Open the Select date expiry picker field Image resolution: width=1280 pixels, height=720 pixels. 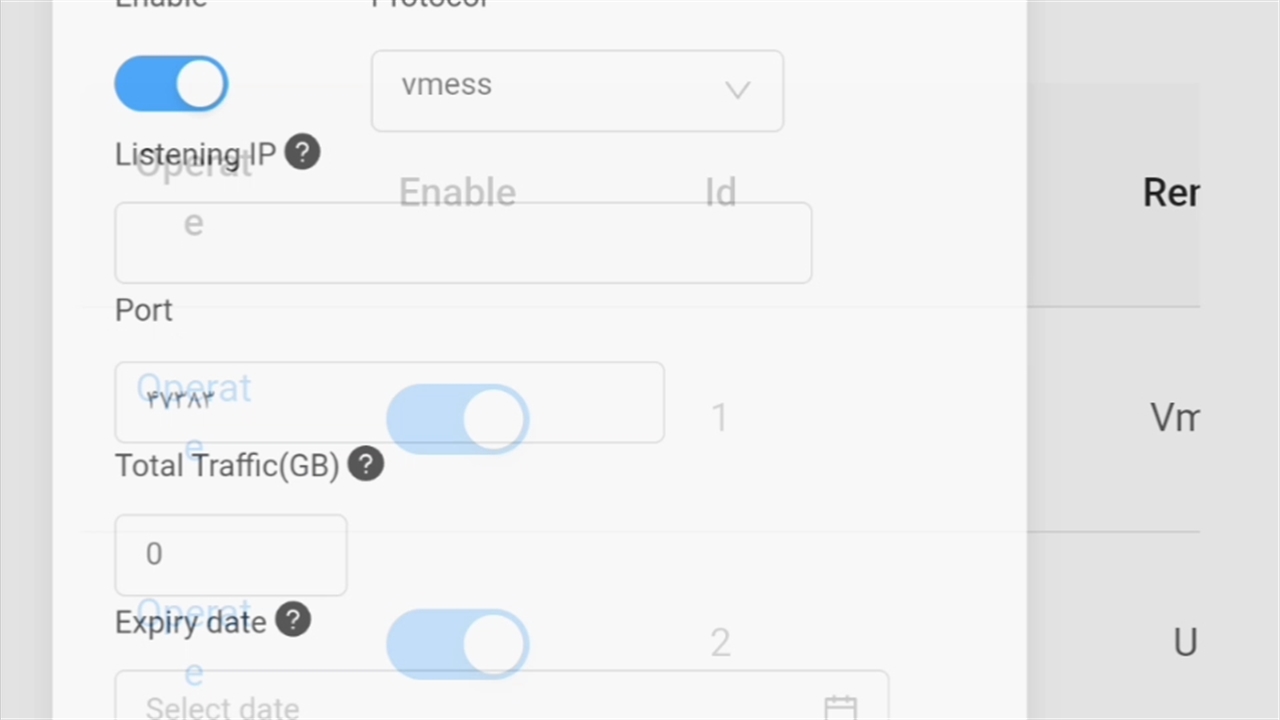pos(480,706)
